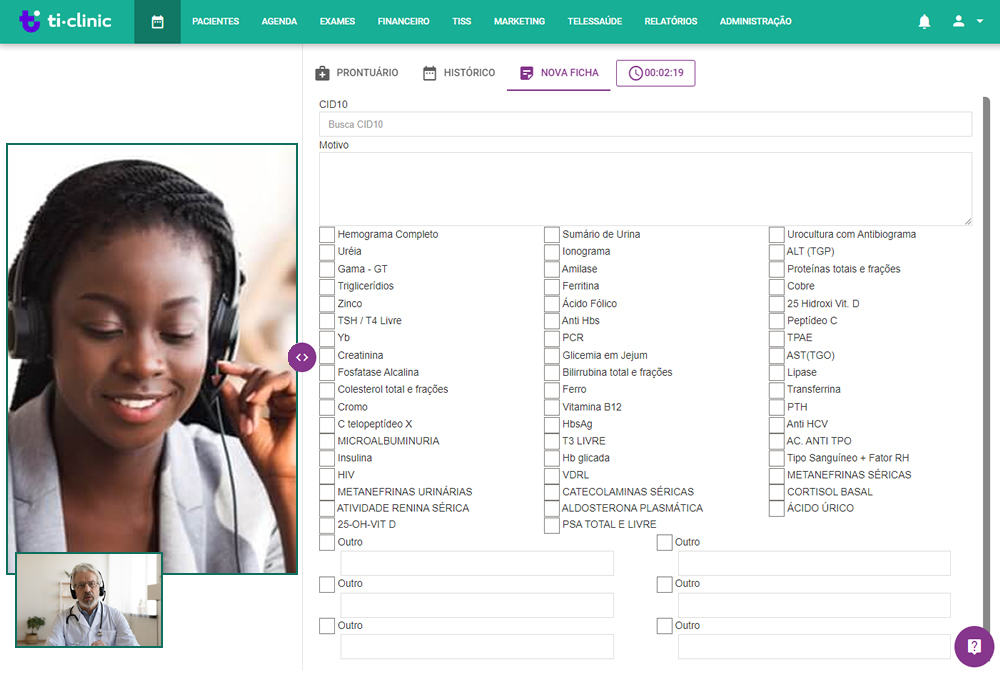Viewport: 1000px width, 680px height.
Task: Click the Histórico calendar icon
Action: (430, 73)
